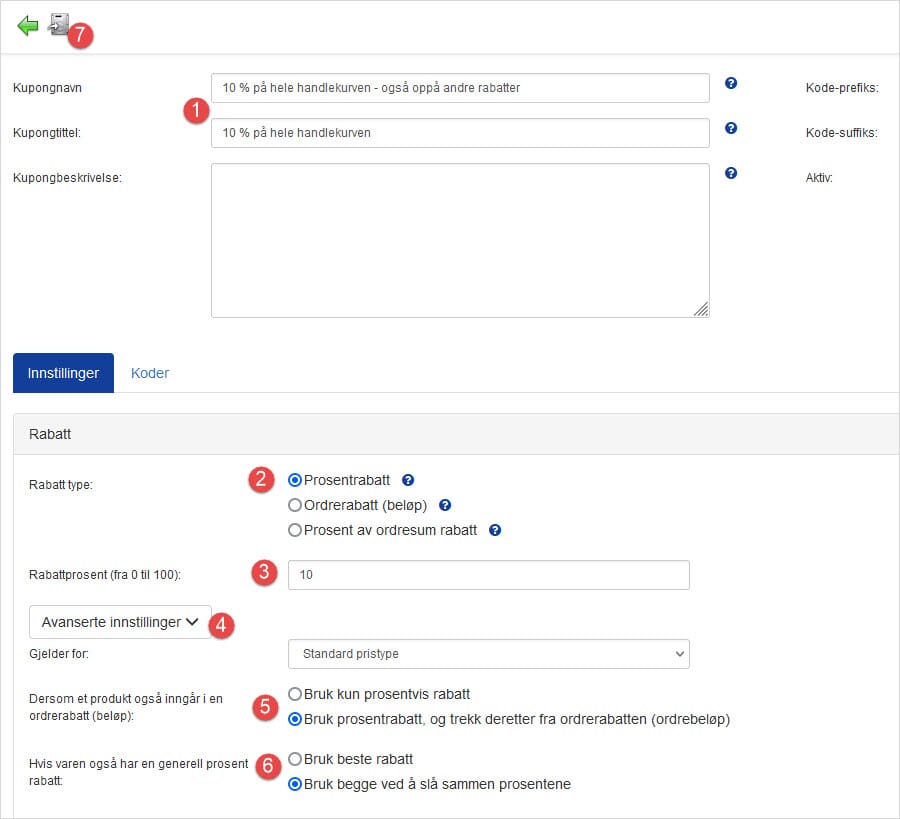Collapse the Avanserte innstillinger section

point(120,622)
